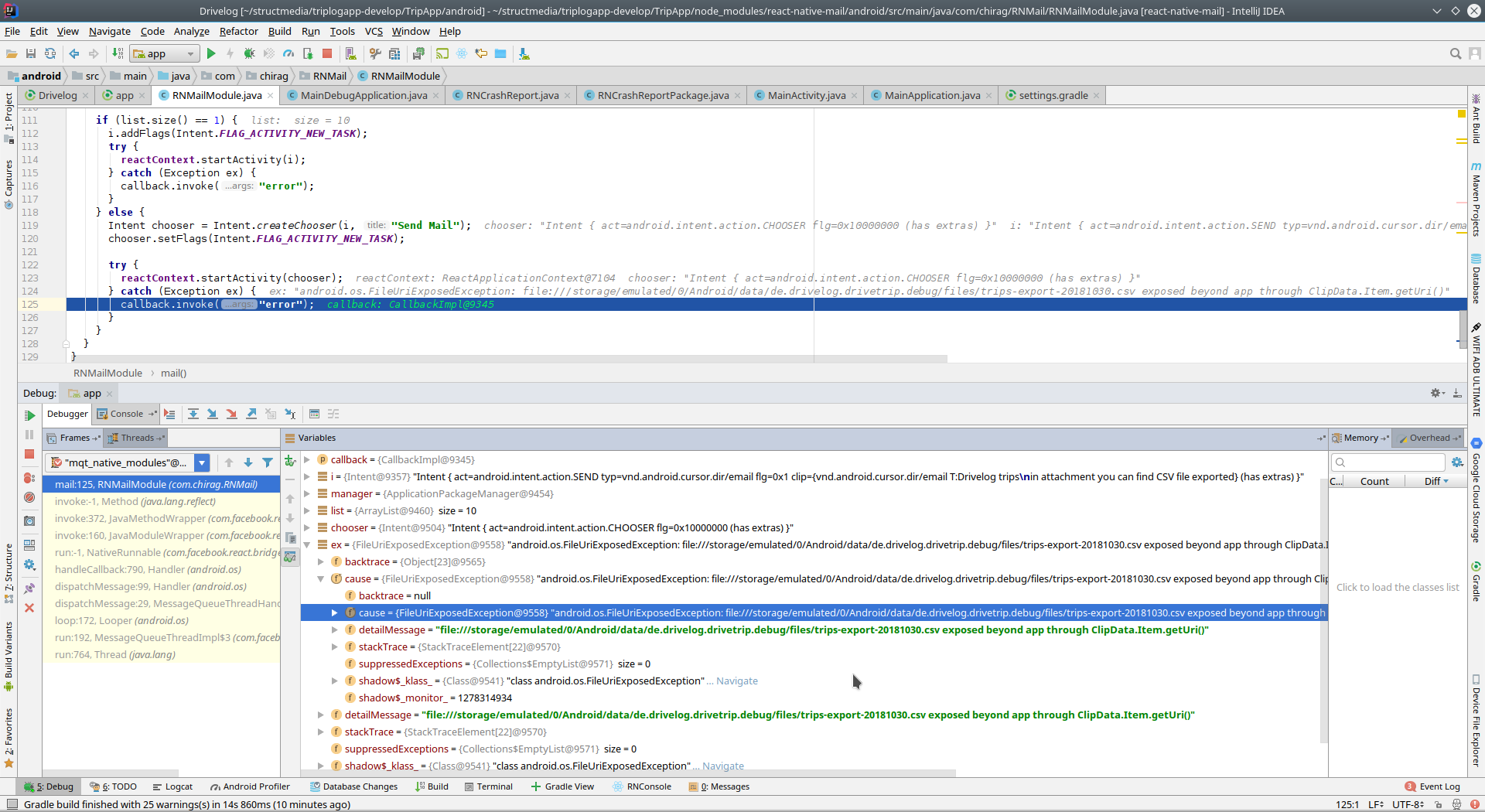Toggle the Device File Explorer side panel

click(x=1476, y=721)
